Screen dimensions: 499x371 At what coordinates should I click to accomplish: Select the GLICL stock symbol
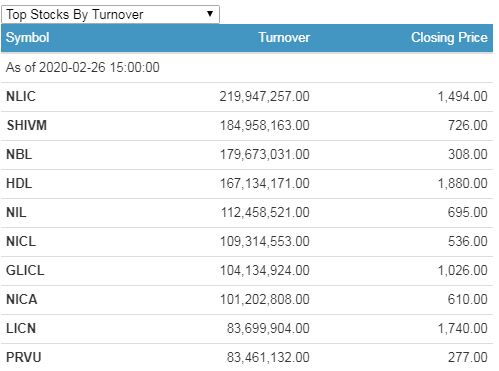25,270
